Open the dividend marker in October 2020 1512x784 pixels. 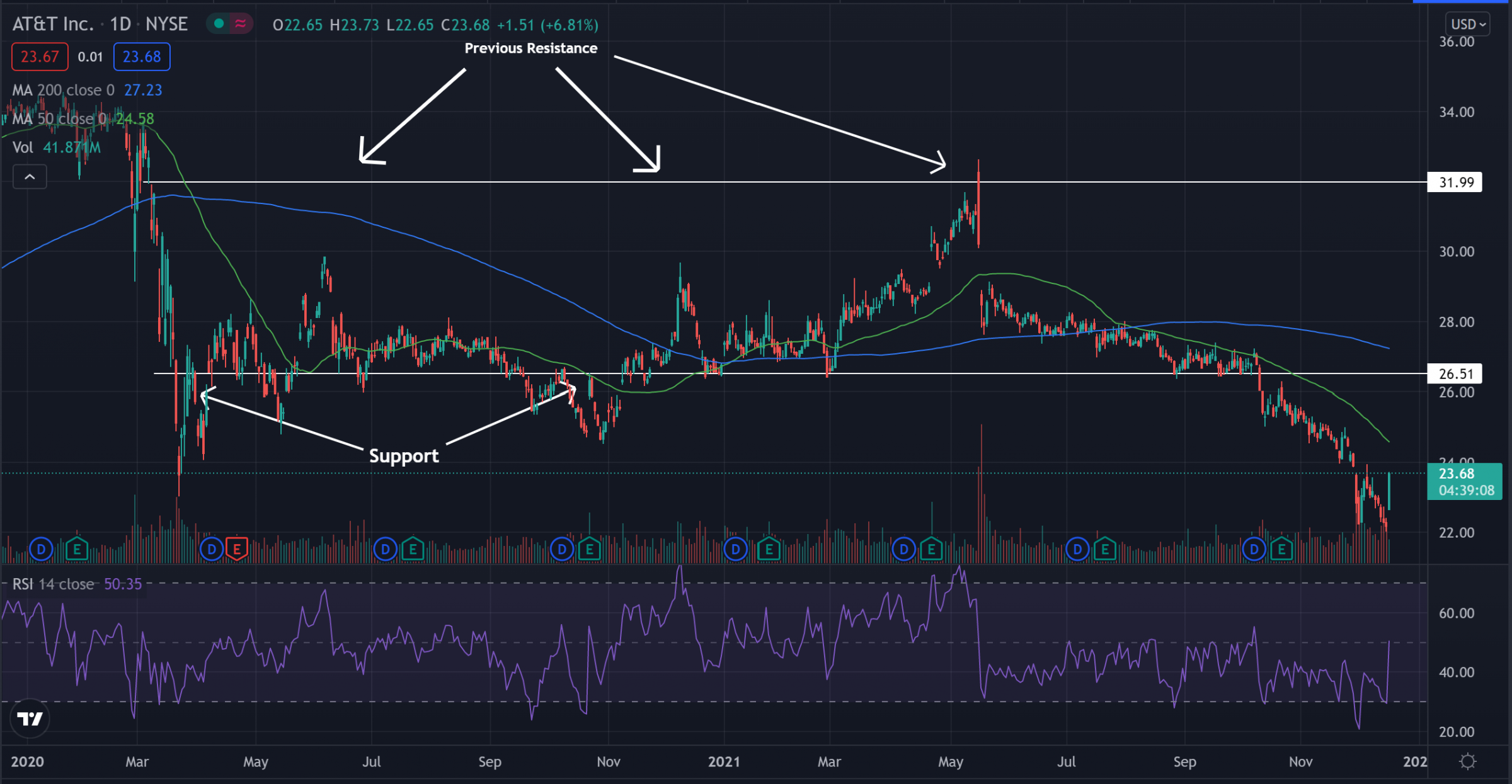tap(562, 550)
